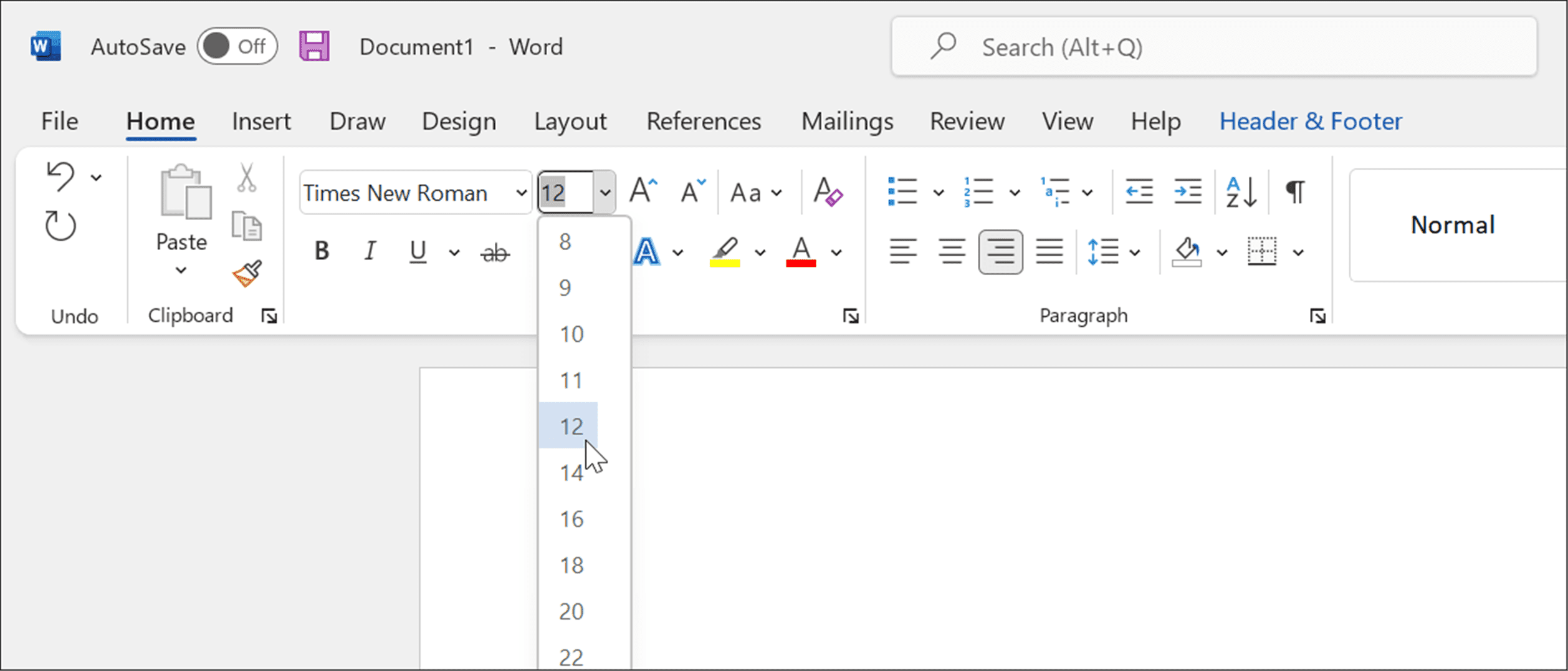Switch to the References tab

pyautogui.click(x=704, y=121)
